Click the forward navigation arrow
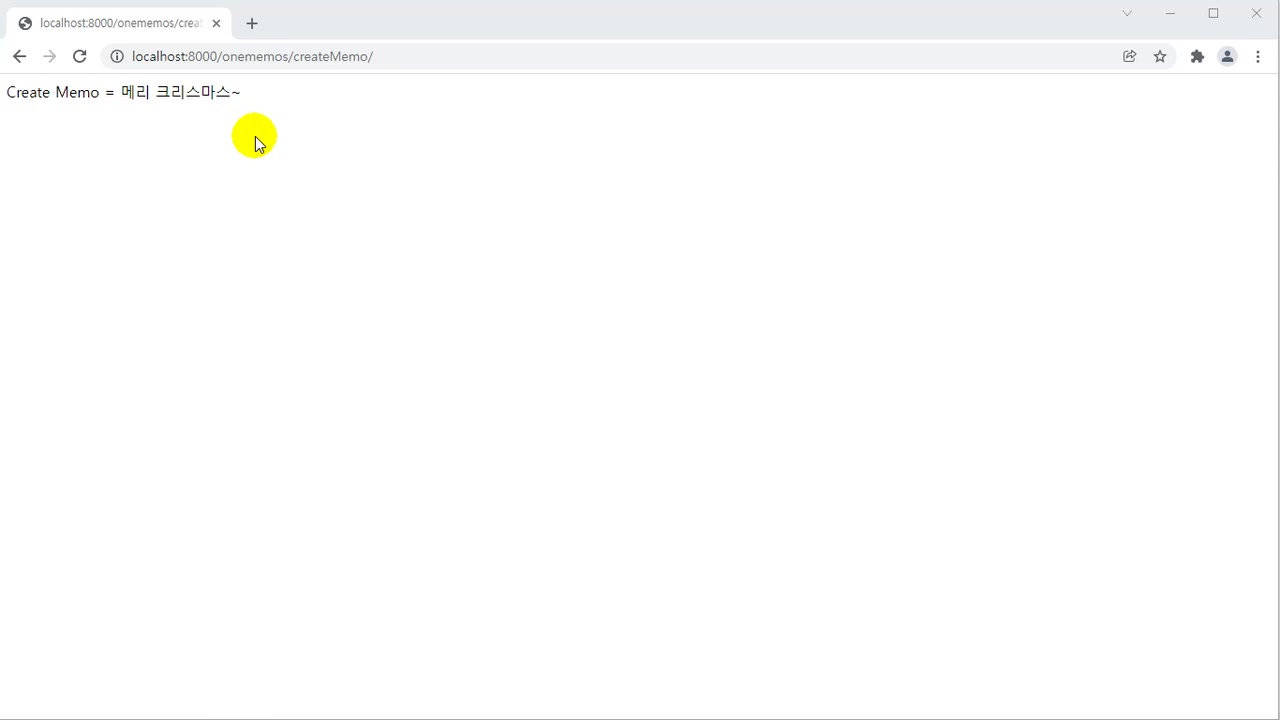1280x720 pixels. click(49, 56)
